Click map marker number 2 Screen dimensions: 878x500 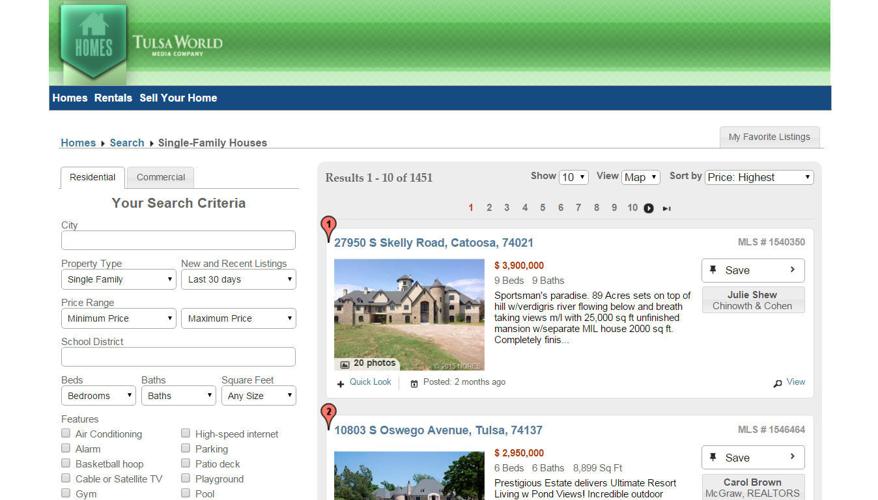(x=329, y=416)
